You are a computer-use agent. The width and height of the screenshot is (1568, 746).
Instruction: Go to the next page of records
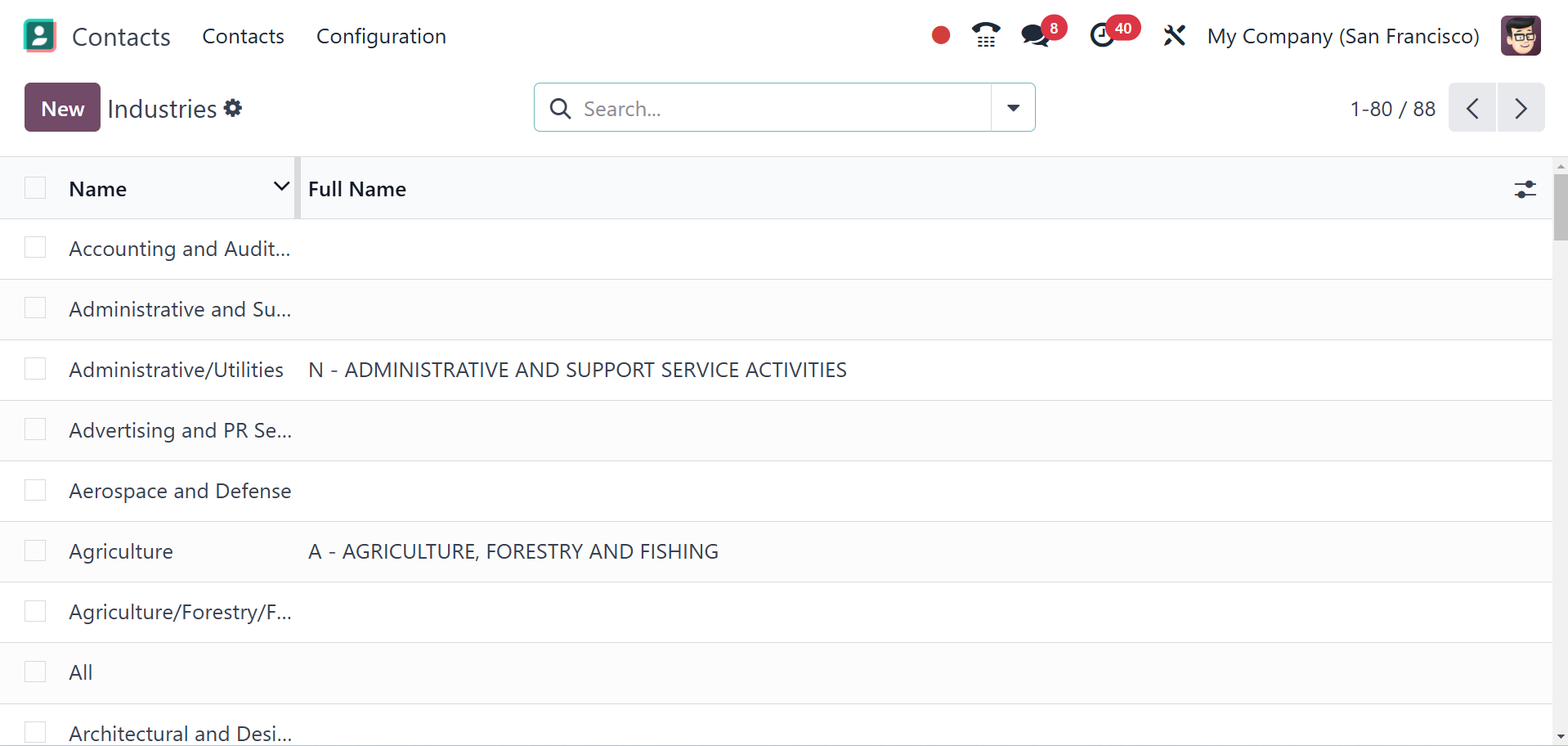point(1520,108)
